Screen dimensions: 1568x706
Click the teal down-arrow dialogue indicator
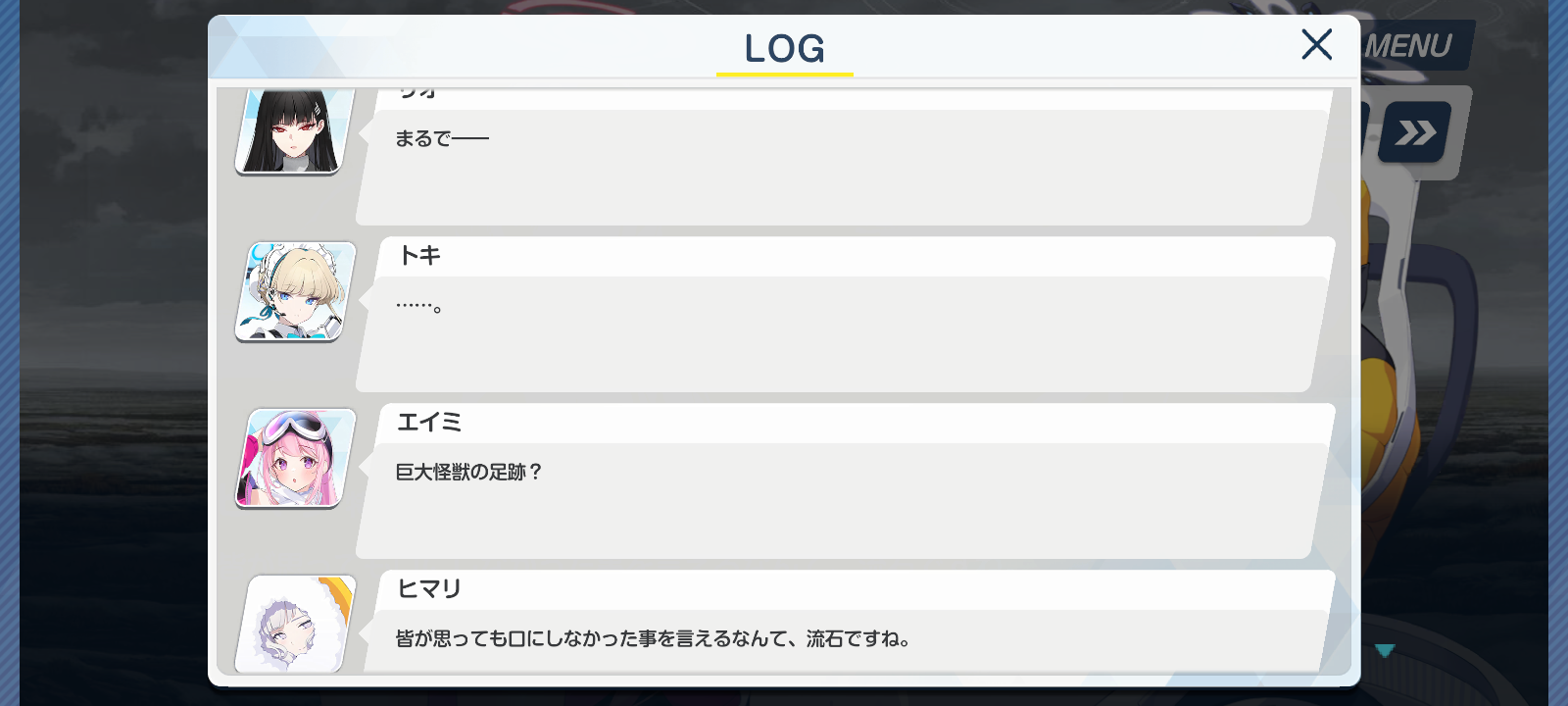[x=1385, y=650]
